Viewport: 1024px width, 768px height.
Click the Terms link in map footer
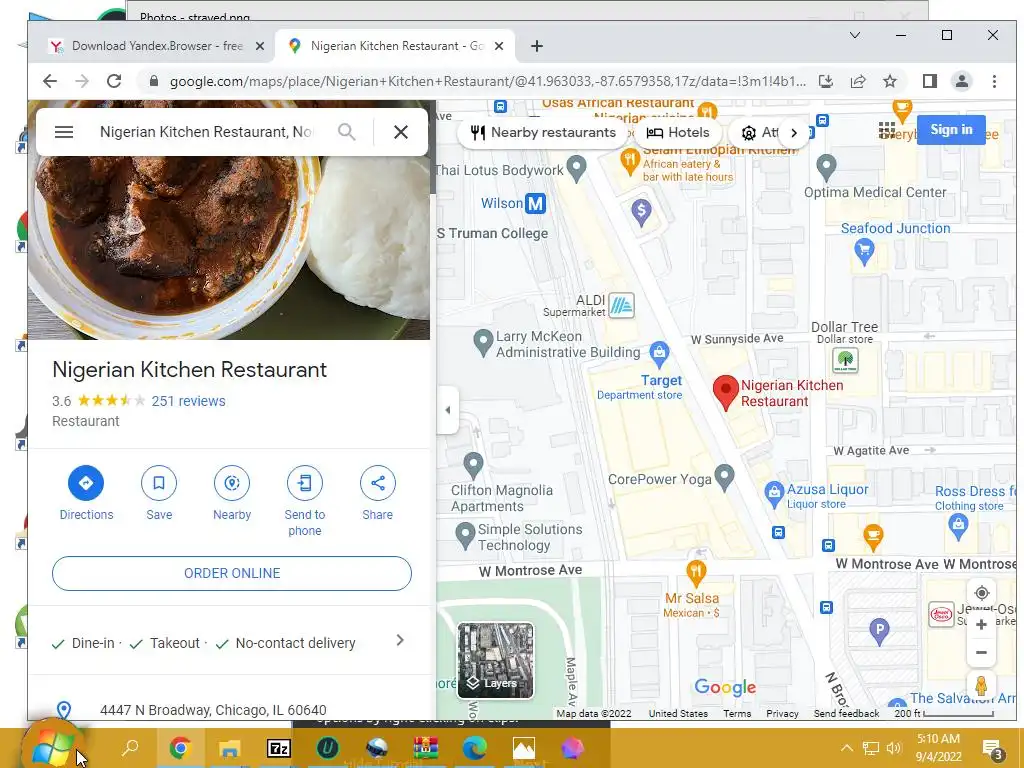pyautogui.click(x=737, y=713)
